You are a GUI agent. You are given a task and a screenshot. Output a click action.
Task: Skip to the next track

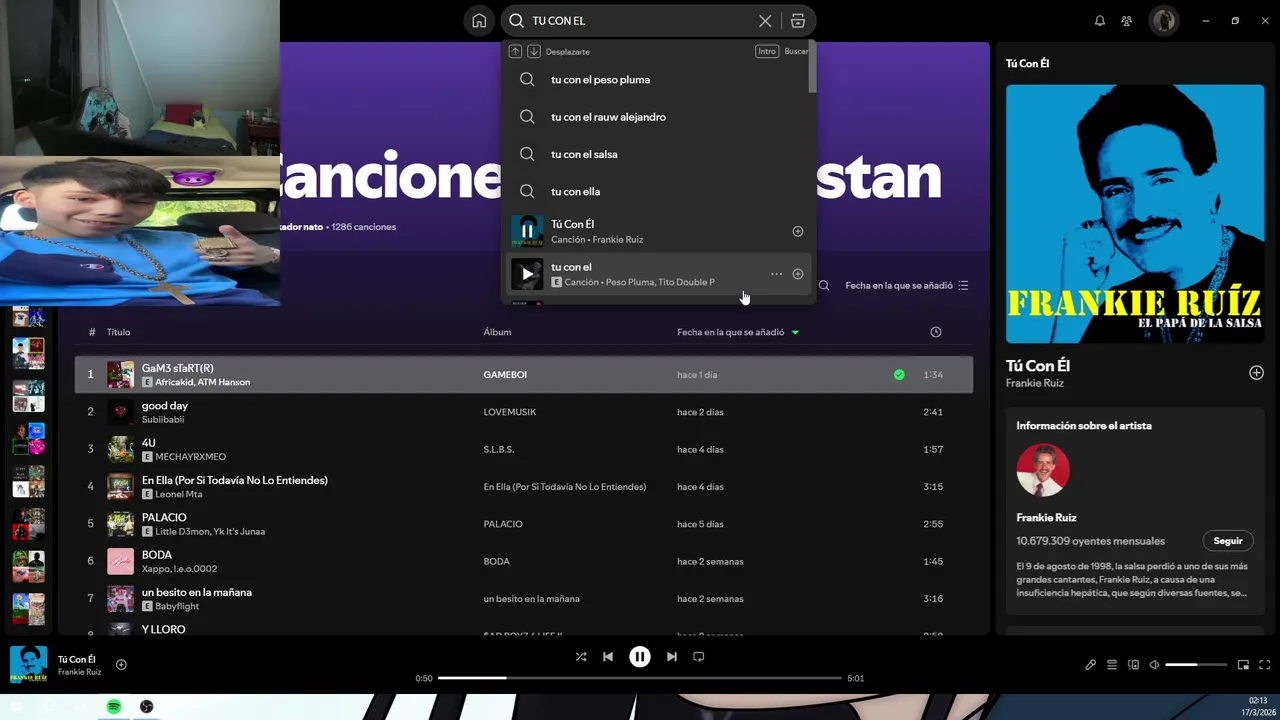coord(672,656)
